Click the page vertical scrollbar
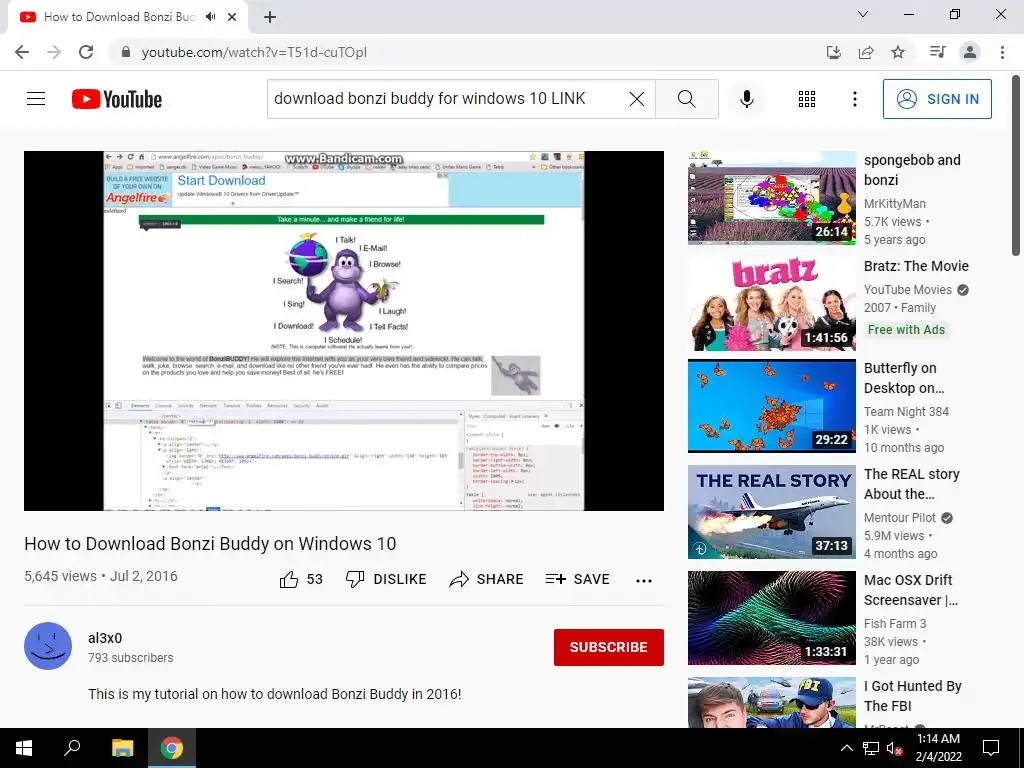The height and width of the screenshot is (768, 1024). click(x=1017, y=166)
